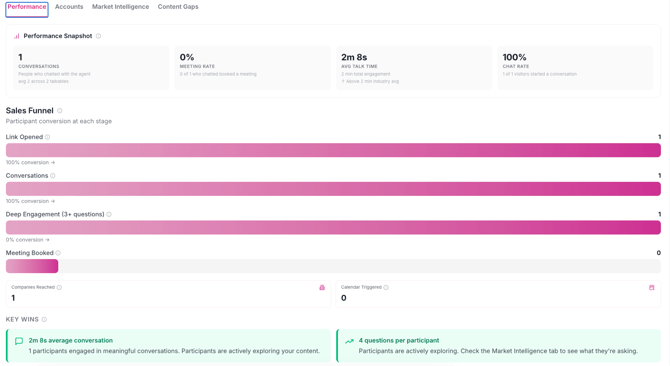Click "1 of 1 visitors started a conversation"

point(540,74)
